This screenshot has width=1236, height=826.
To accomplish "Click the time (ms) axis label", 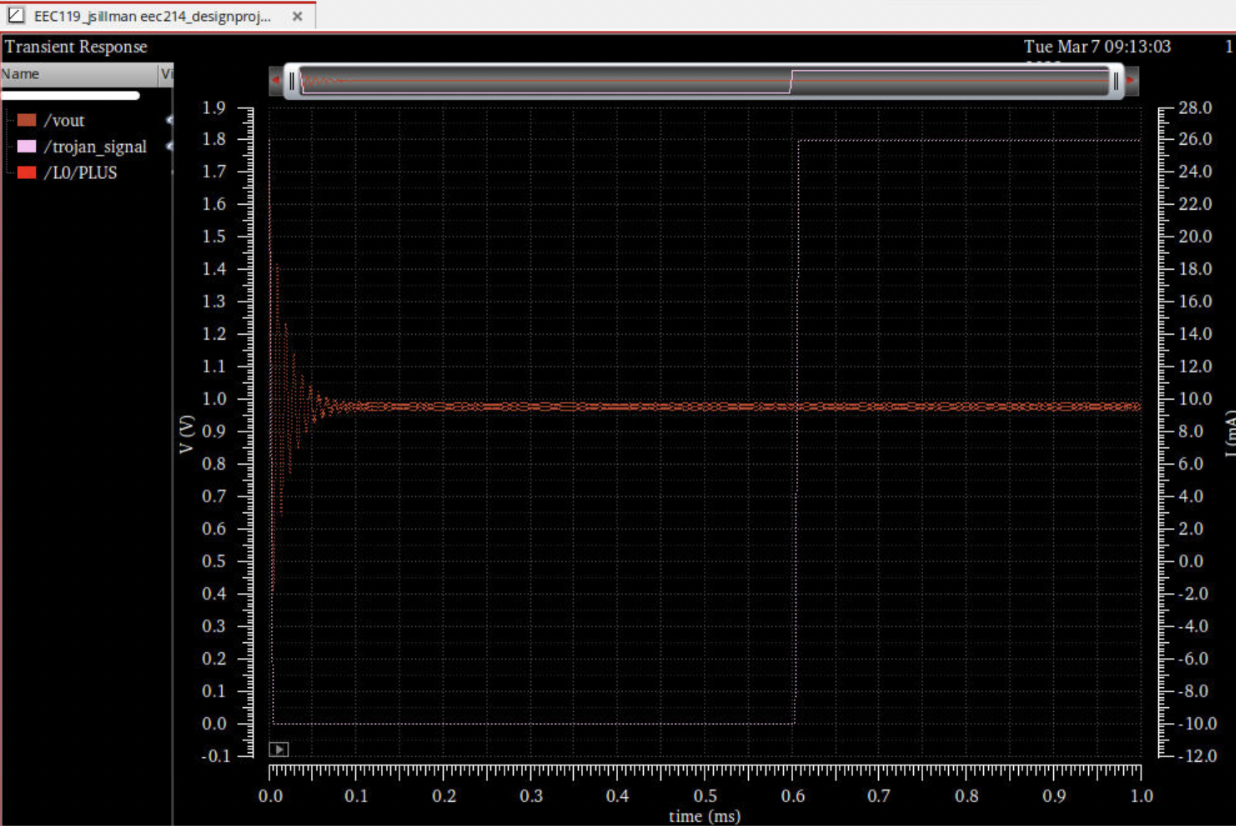I will click(x=705, y=817).
